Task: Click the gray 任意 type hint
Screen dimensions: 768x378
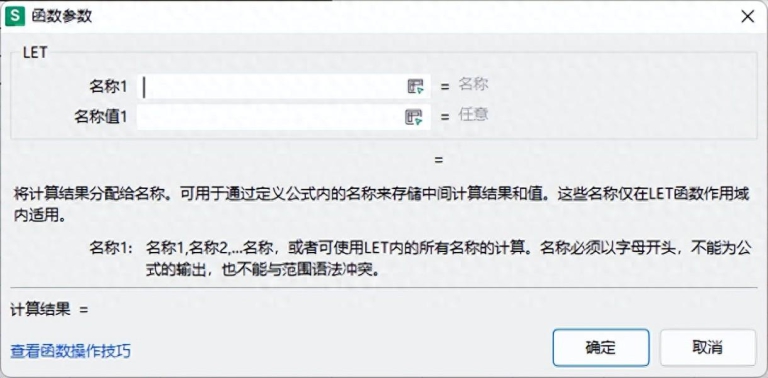Action: click(473, 115)
